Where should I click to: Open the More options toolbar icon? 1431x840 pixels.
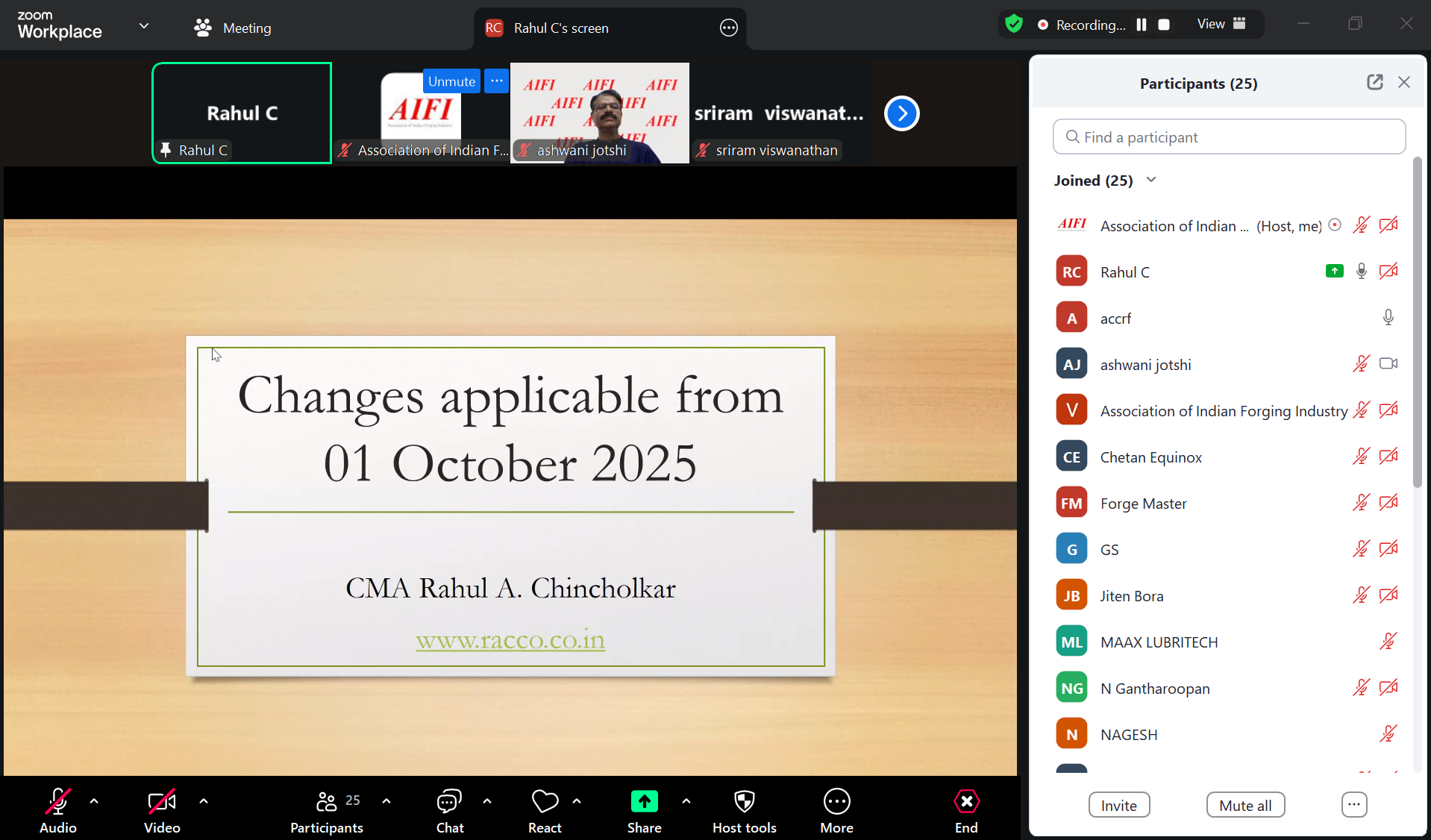coord(836,802)
